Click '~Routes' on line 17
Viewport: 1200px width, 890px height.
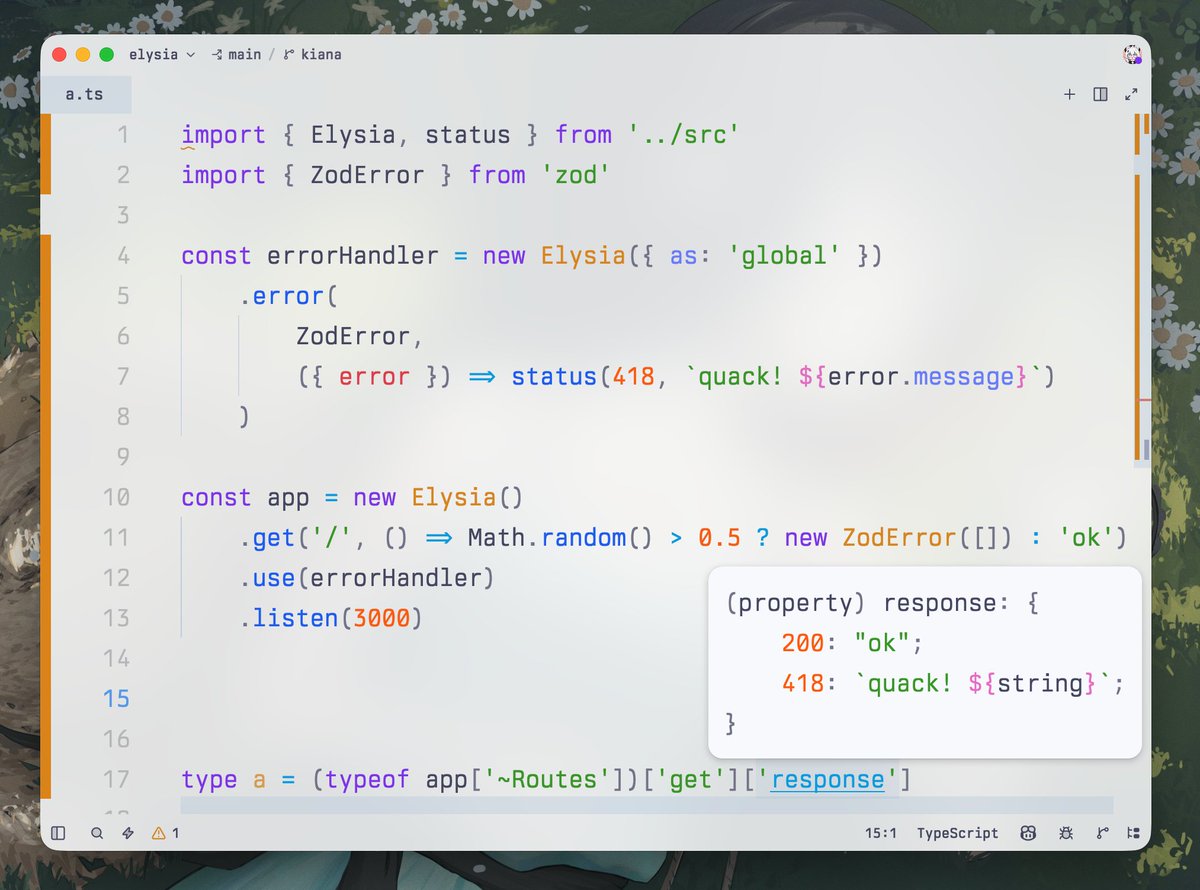548,779
